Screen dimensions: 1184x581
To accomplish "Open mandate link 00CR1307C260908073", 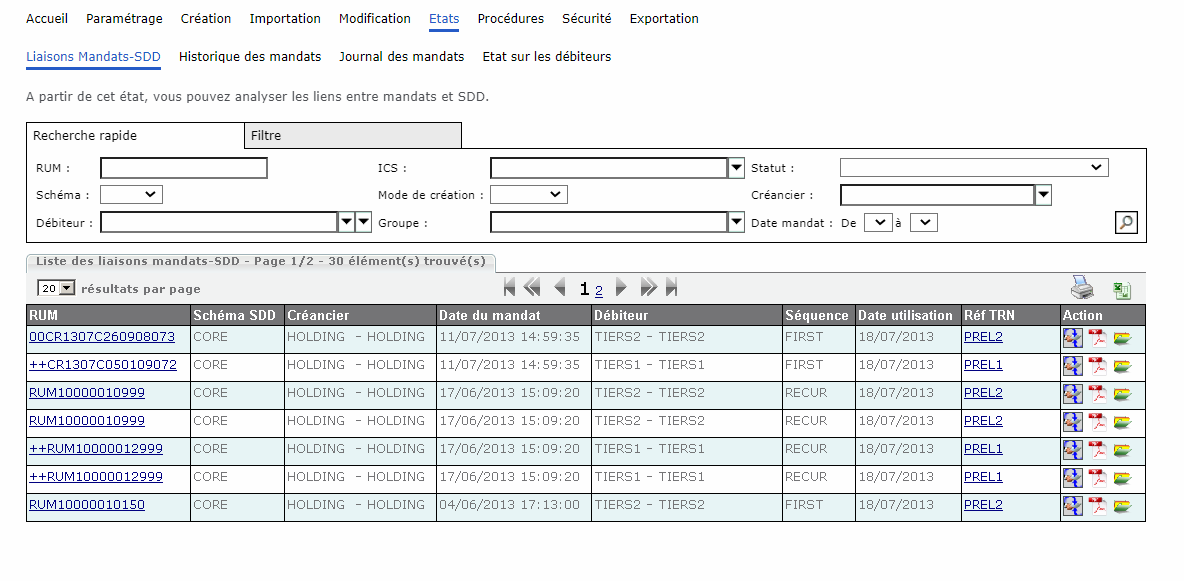I will click(102, 337).
